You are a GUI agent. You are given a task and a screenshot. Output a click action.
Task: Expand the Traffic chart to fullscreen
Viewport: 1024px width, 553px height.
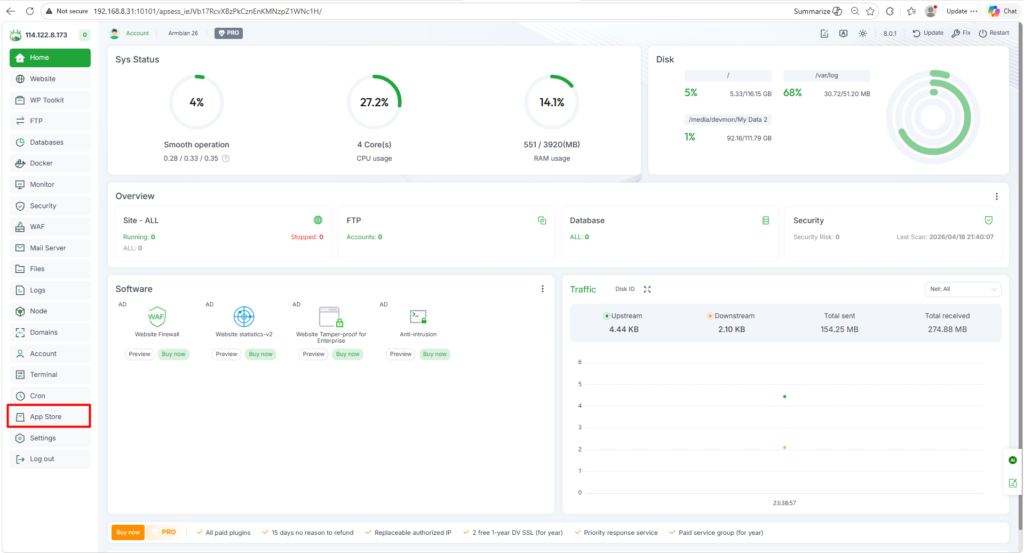click(x=647, y=289)
